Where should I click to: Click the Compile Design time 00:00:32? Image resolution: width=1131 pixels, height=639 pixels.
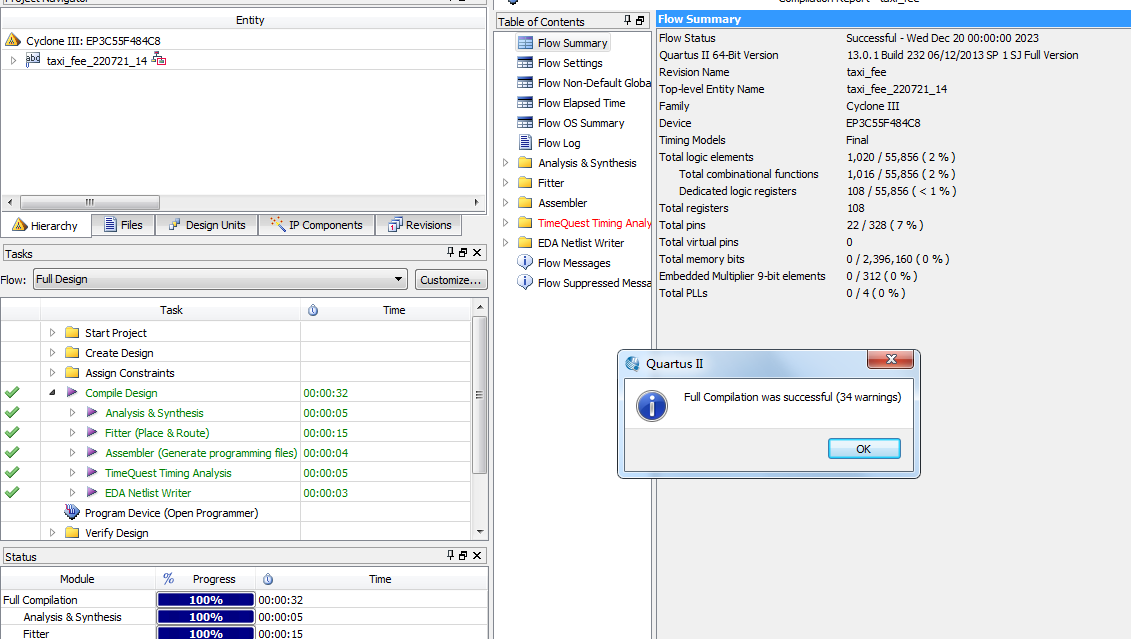pos(325,393)
